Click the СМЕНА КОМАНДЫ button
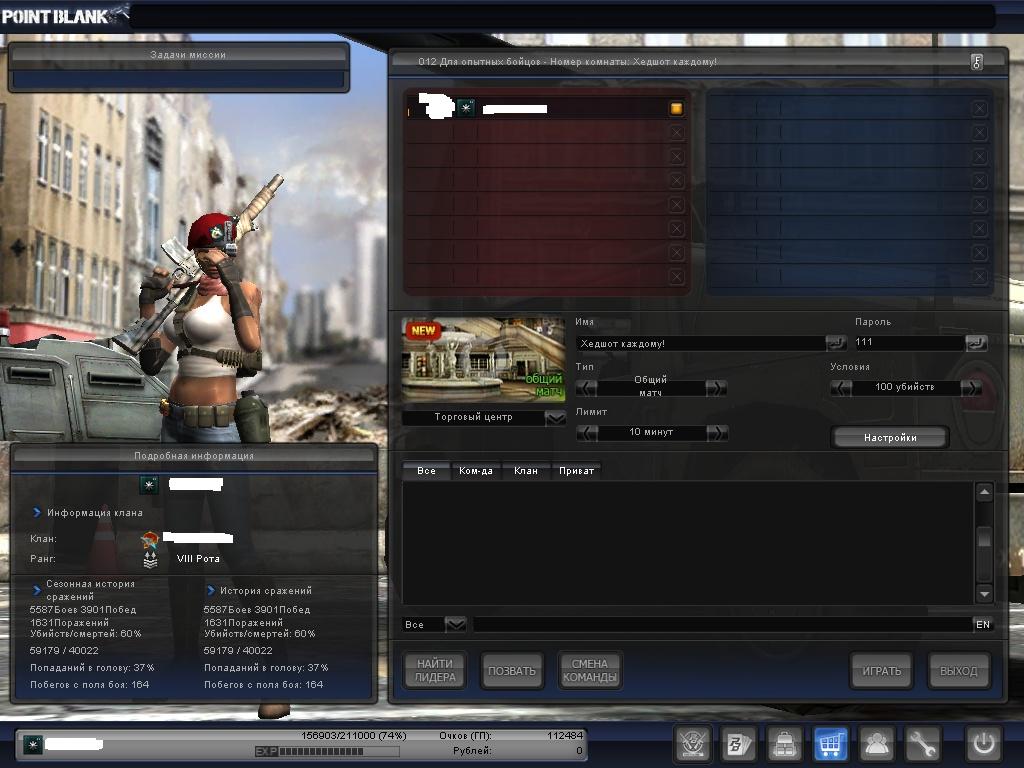 click(x=589, y=671)
